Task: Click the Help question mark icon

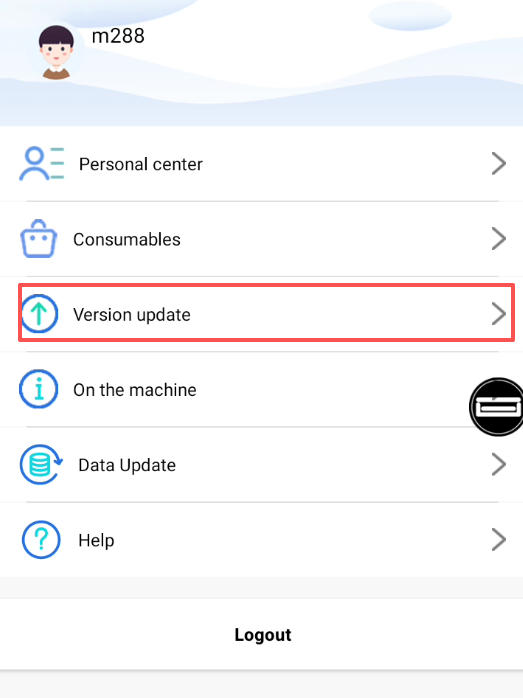Action: [x=41, y=540]
